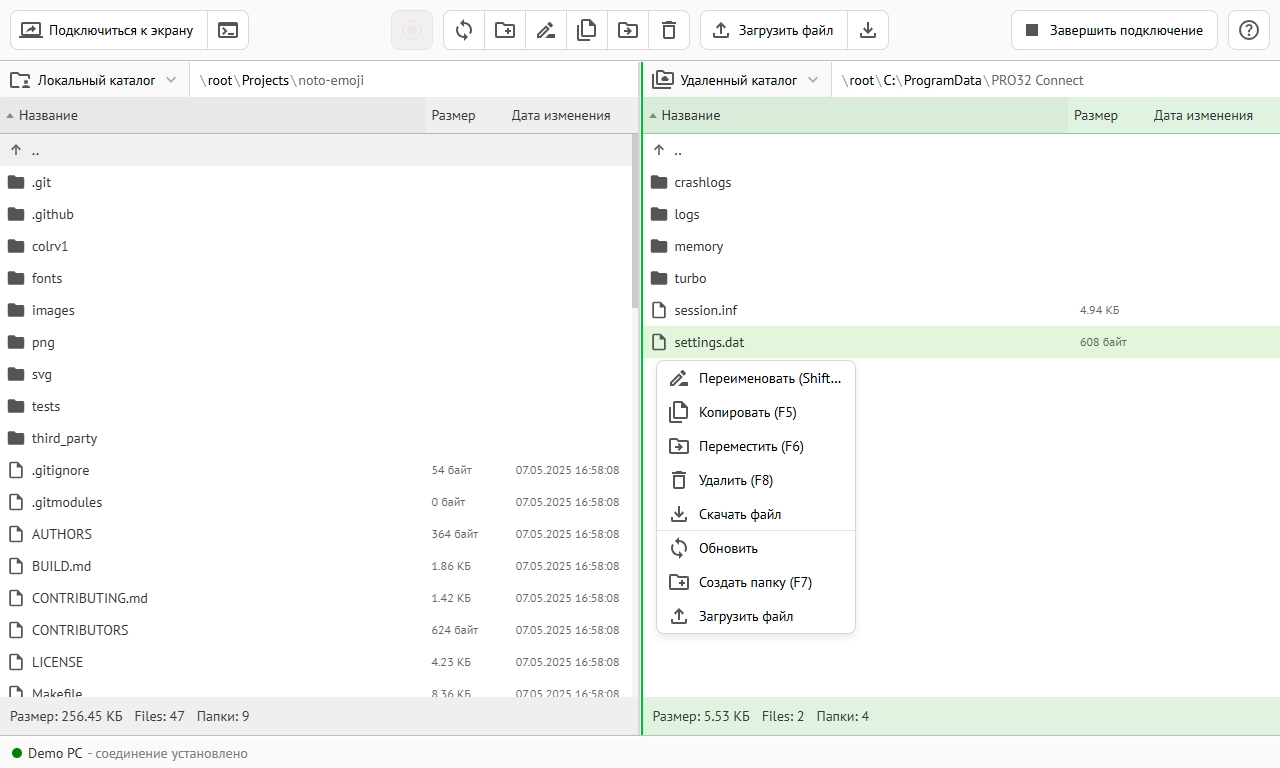Screen dimensions: 1280x768
Task: Select the remote turbo folder
Action: coord(961,278)
